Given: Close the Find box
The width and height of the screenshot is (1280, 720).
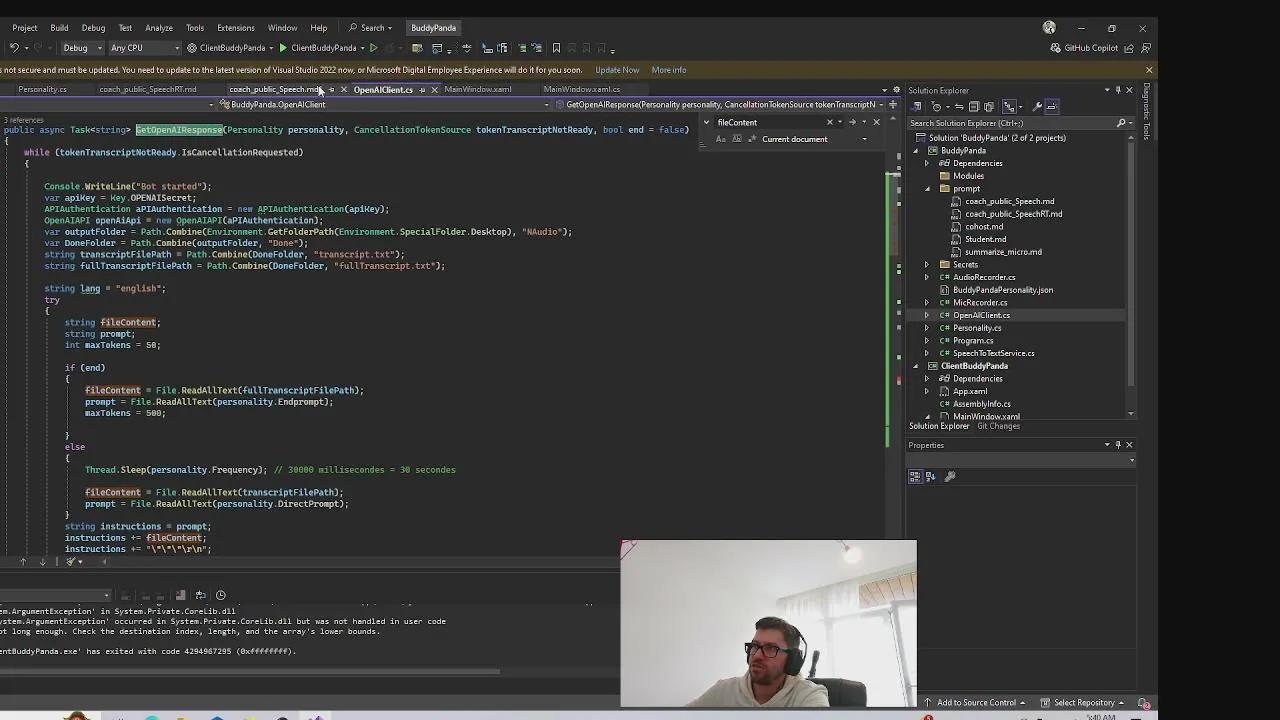Looking at the screenshot, I should [877, 123].
